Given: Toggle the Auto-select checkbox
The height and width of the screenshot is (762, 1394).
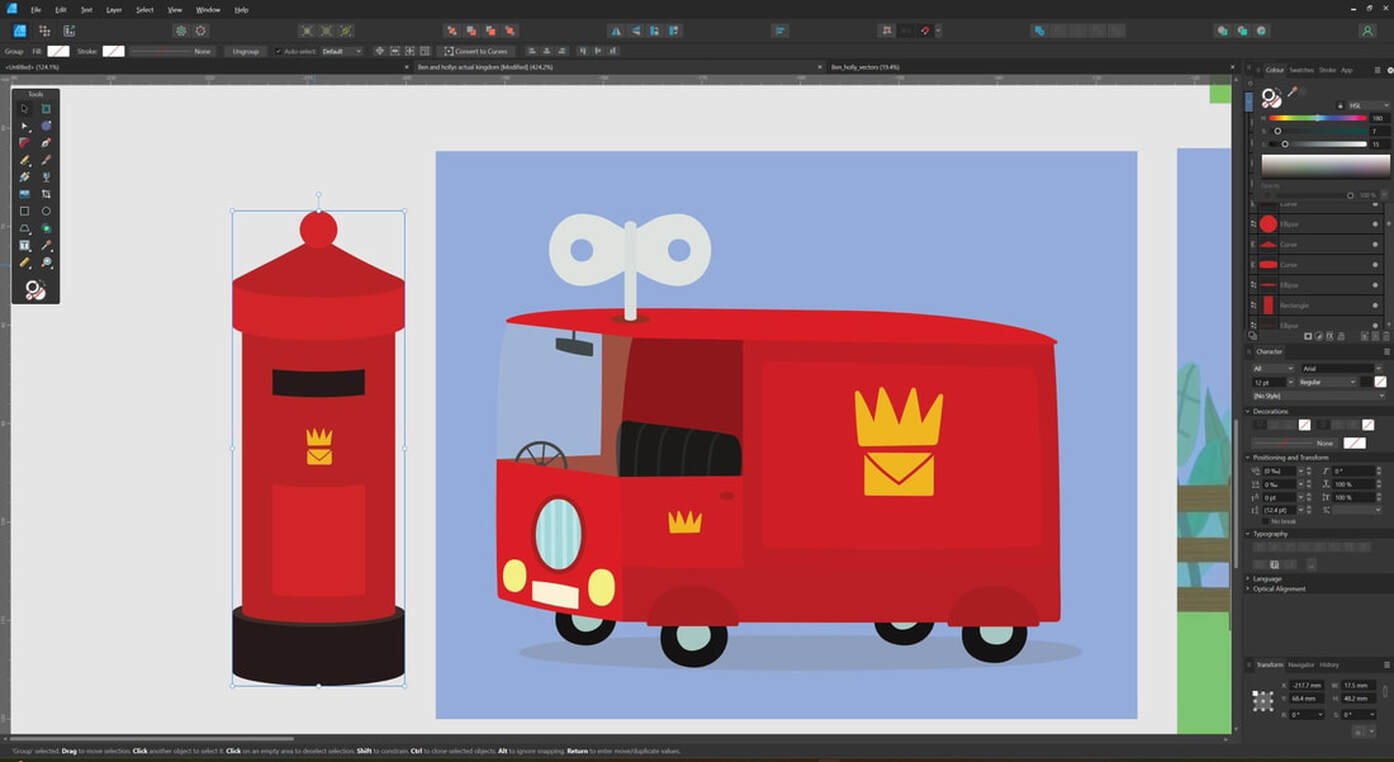Looking at the screenshot, I should tap(278, 51).
